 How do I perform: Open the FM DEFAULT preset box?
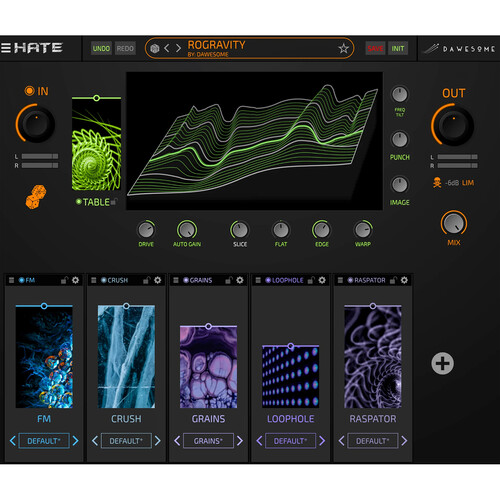point(44,441)
